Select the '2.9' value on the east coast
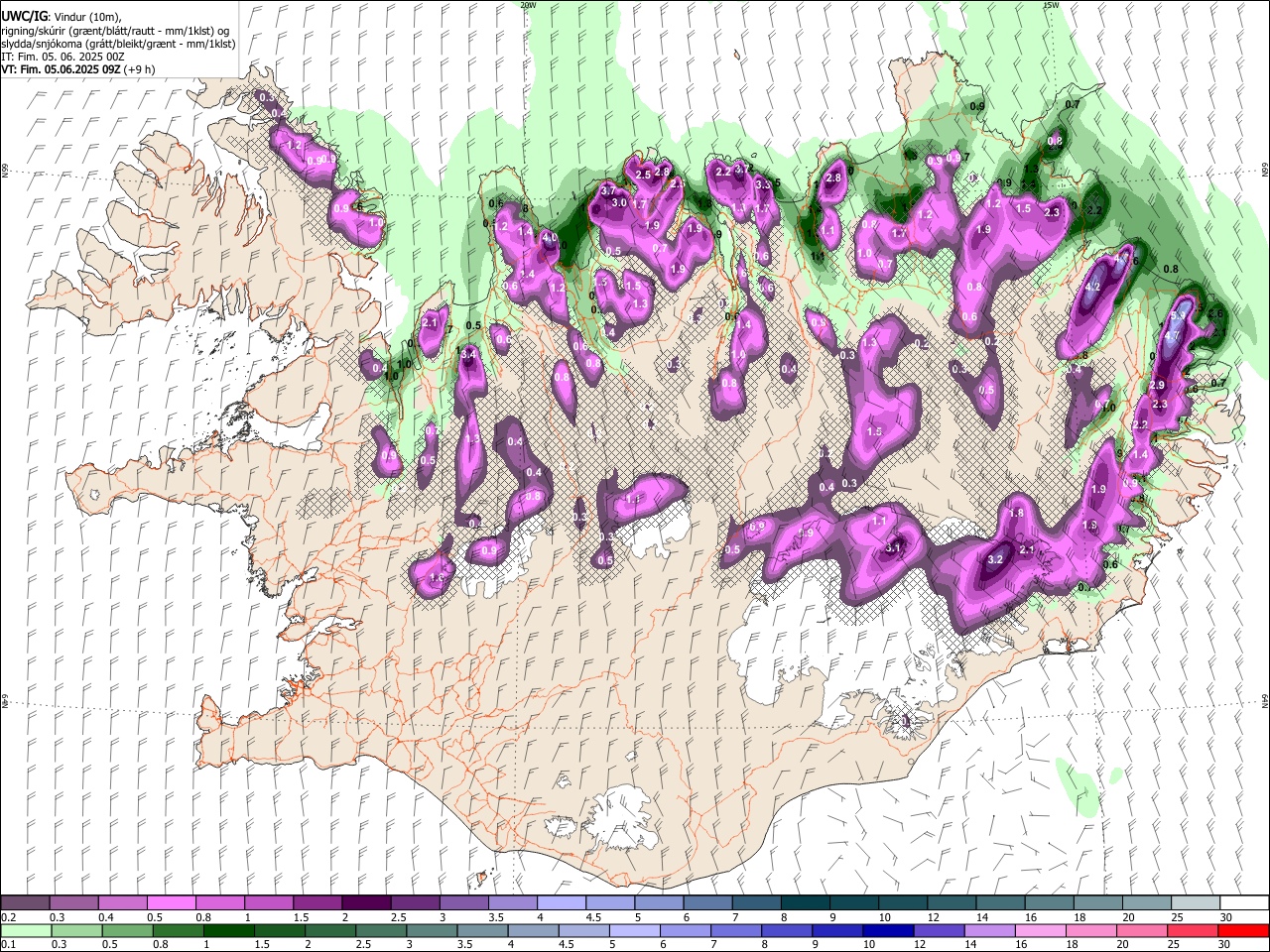Image resolution: width=1270 pixels, height=952 pixels. coord(1157,385)
